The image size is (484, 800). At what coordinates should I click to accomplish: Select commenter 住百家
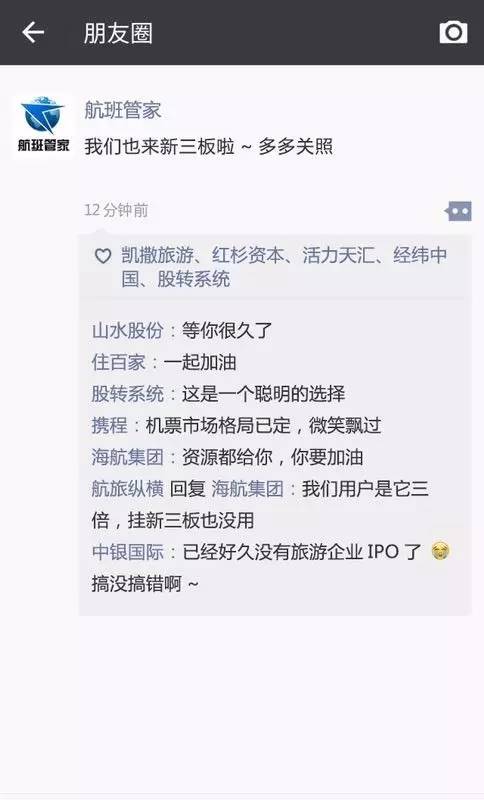[119, 362]
